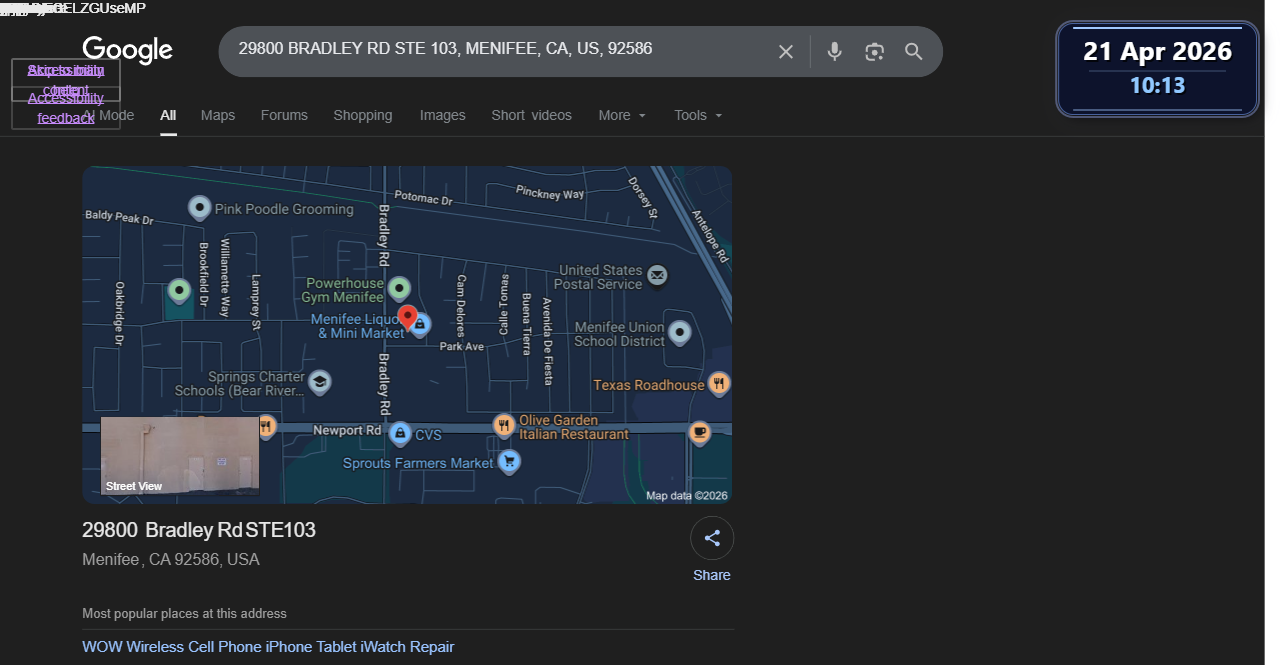Viewport: 1280px width, 665px height.
Task: Select the Powerhouse Gym Menifee map pin
Action: coord(400,290)
